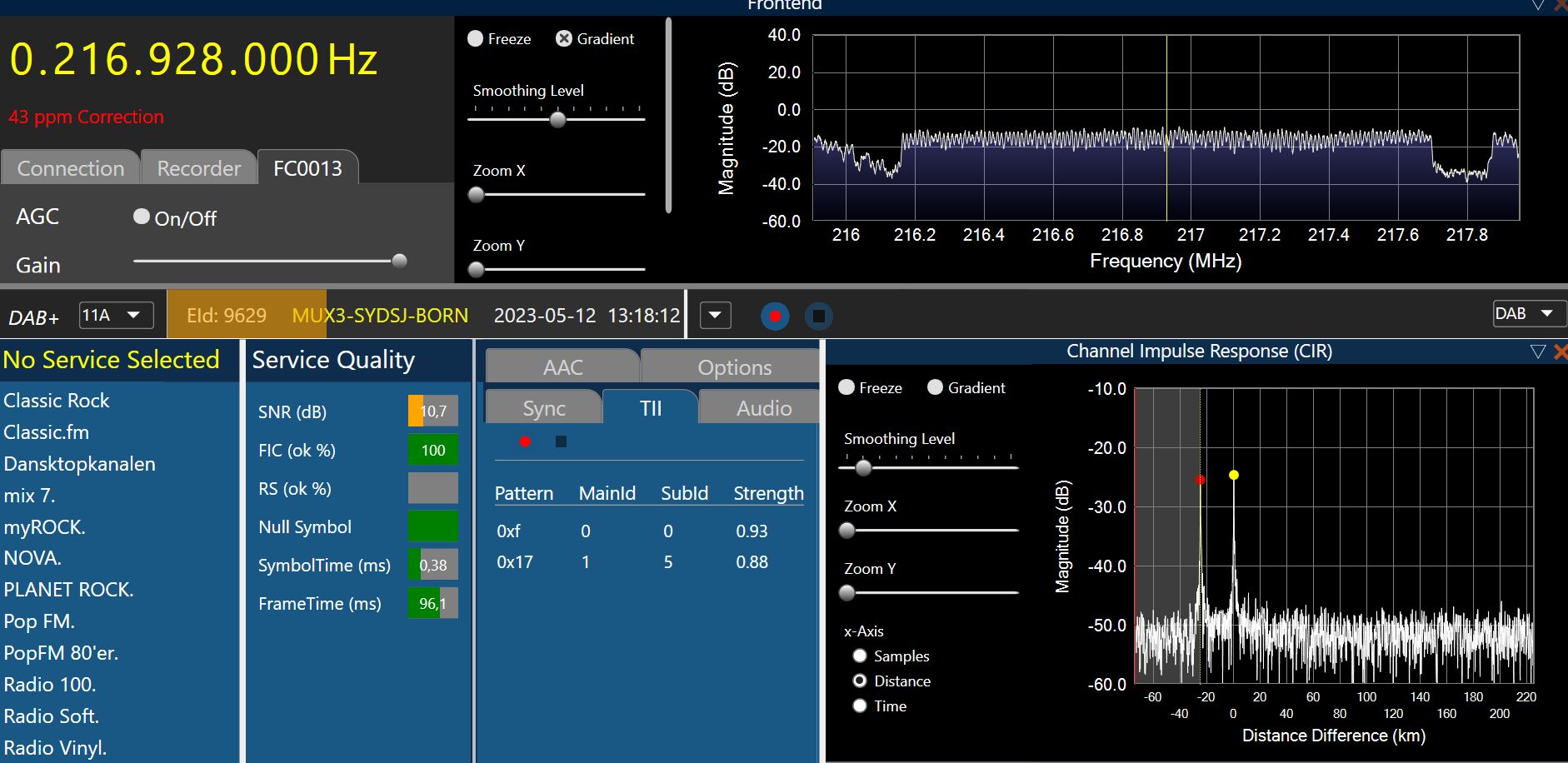
Task: Toggle AGC On/Off
Action: pos(142,217)
